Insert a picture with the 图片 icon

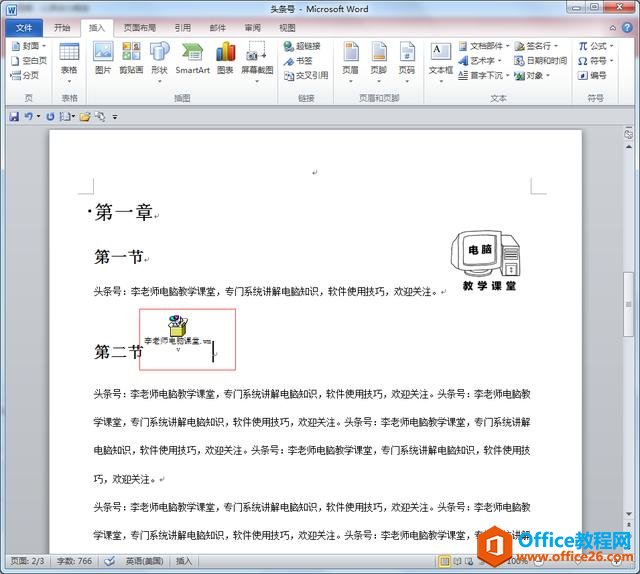(103, 58)
